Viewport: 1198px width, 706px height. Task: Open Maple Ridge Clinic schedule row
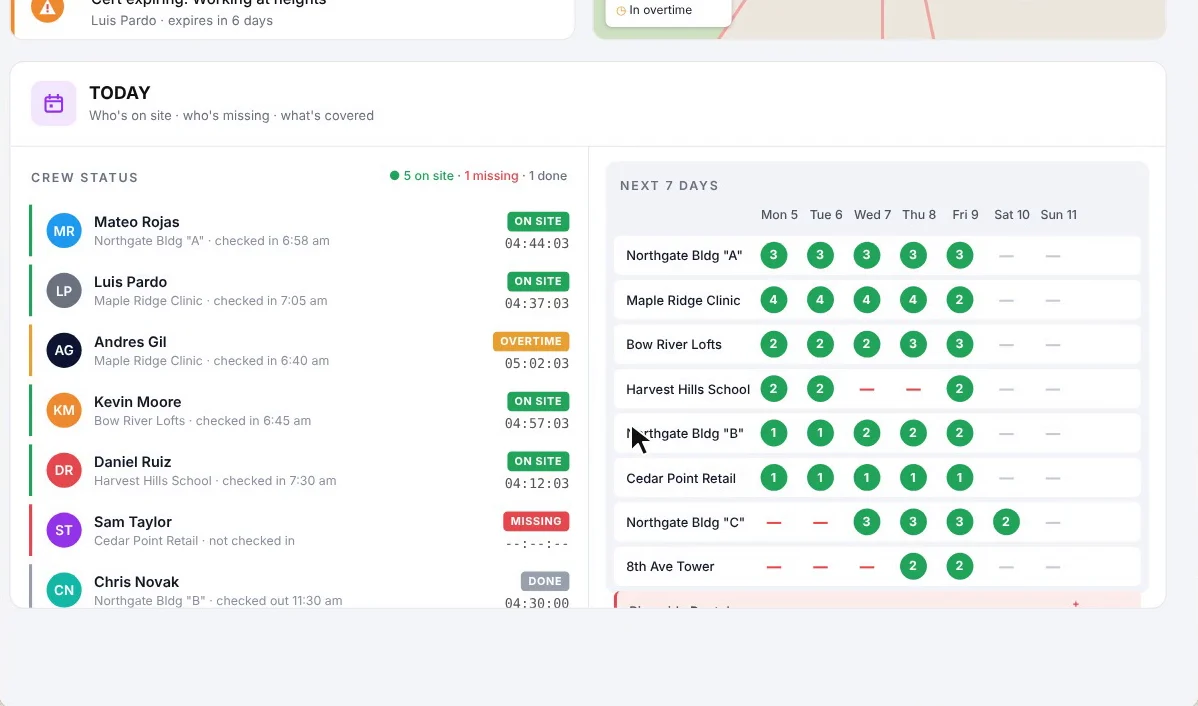point(877,300)
